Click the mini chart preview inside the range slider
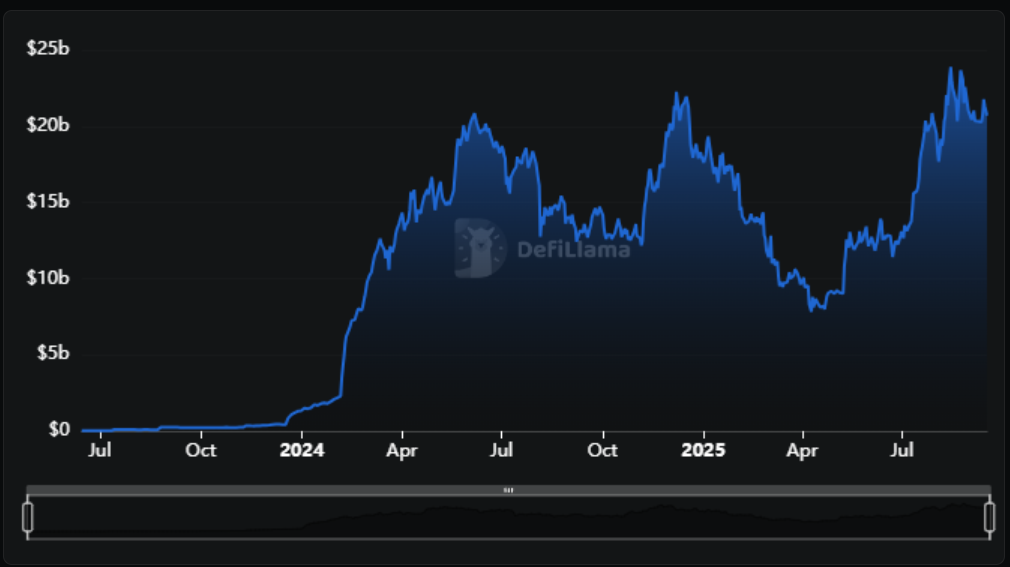The width and height of the screenshot is (1010, 567). (508, 517)
